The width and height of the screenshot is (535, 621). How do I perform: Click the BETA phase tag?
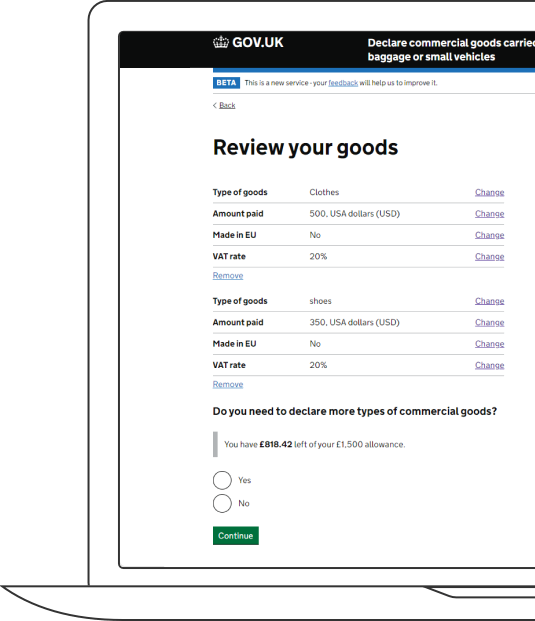click(x=226, y=83)
